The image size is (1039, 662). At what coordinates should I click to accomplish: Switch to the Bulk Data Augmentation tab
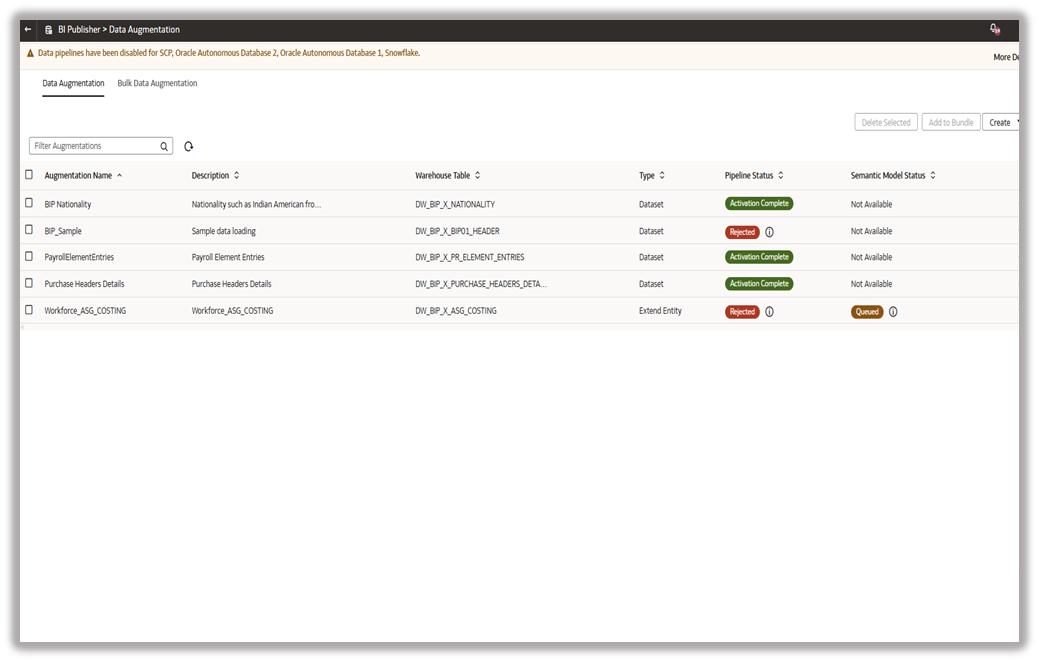click(157, 83)
